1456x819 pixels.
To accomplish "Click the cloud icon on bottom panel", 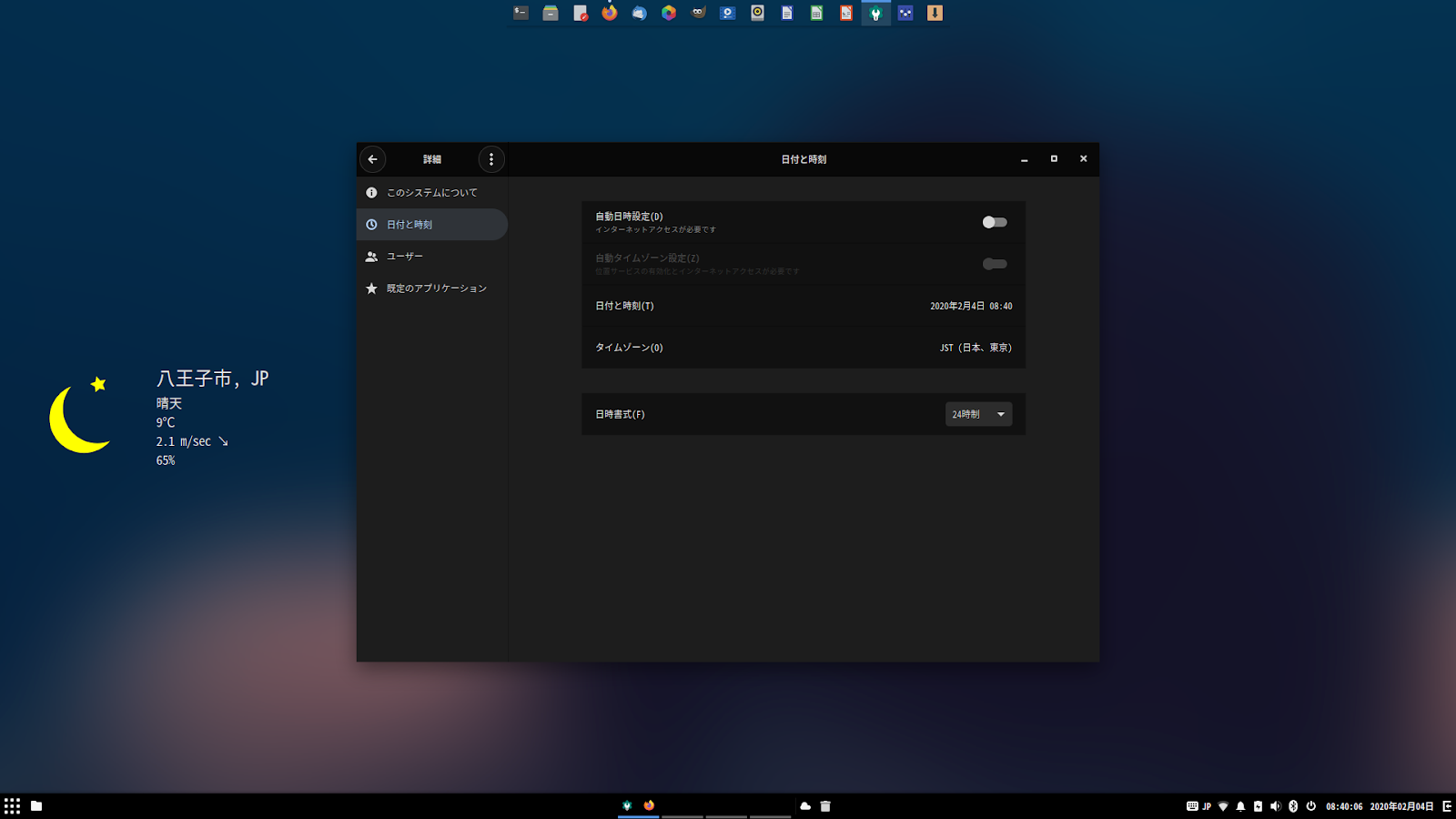I will tap(805, 806).
